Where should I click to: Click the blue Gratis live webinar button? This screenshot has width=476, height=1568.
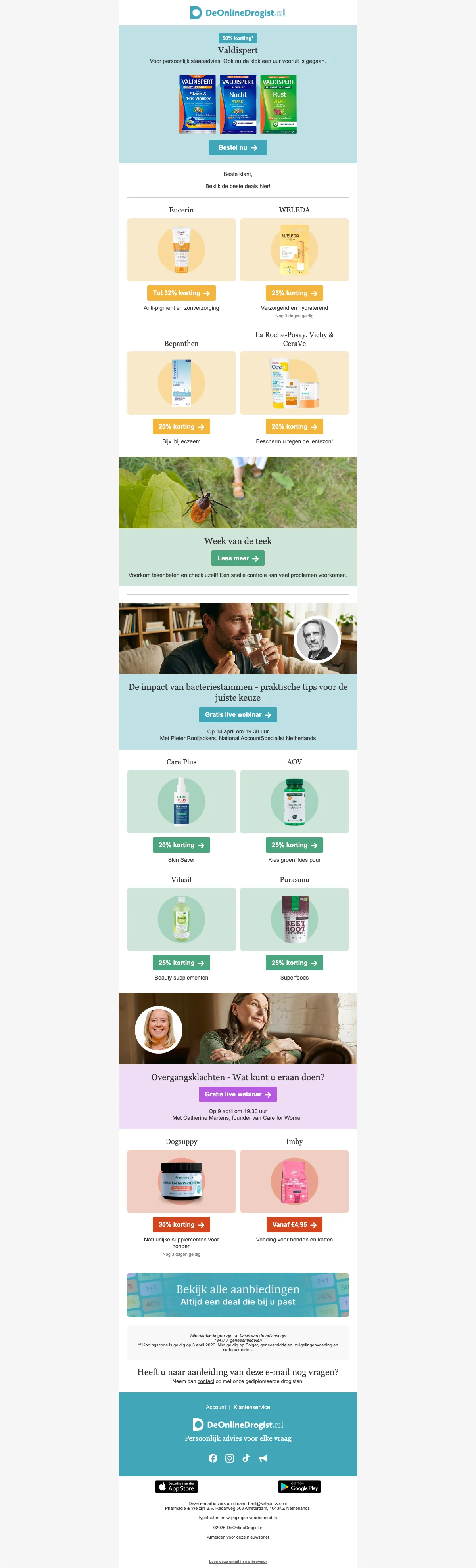click(x=238, y=714)
